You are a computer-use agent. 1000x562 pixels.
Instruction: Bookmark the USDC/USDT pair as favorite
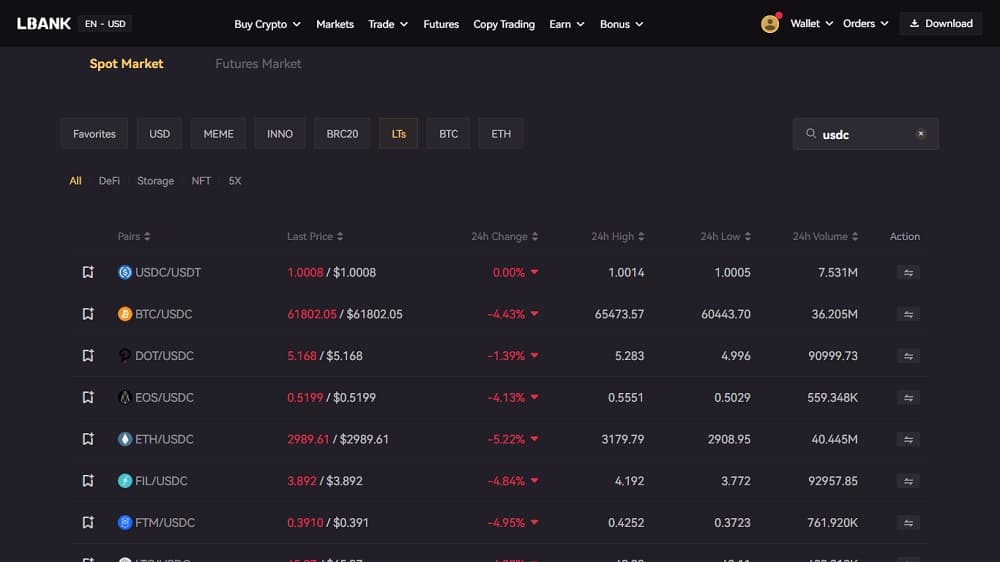coord(88,272)
